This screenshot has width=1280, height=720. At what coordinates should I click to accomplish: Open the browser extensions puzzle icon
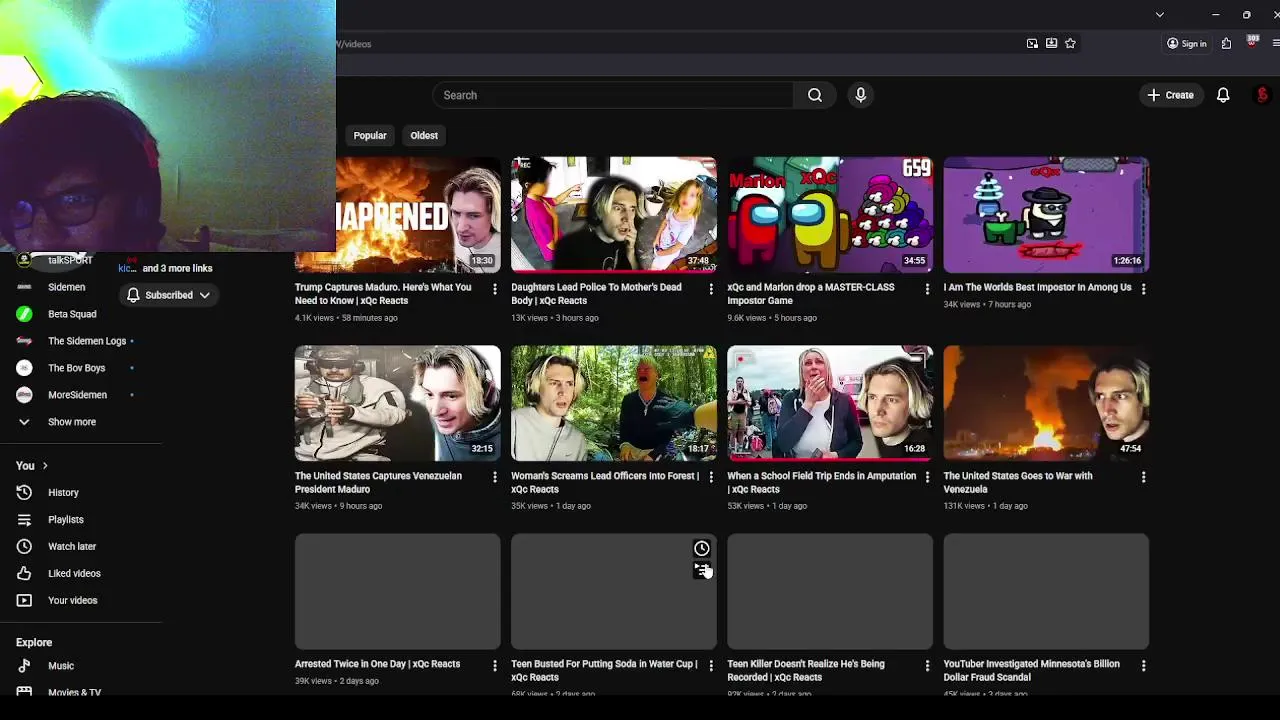[x=1226, y=43]
